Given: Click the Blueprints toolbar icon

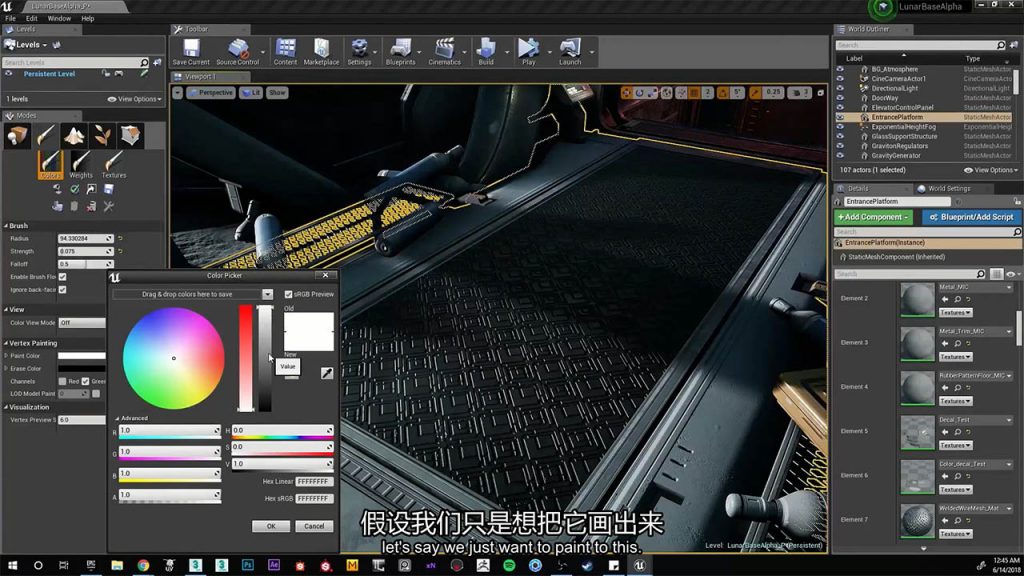Looking at the screenshot, I should point(400,50).
